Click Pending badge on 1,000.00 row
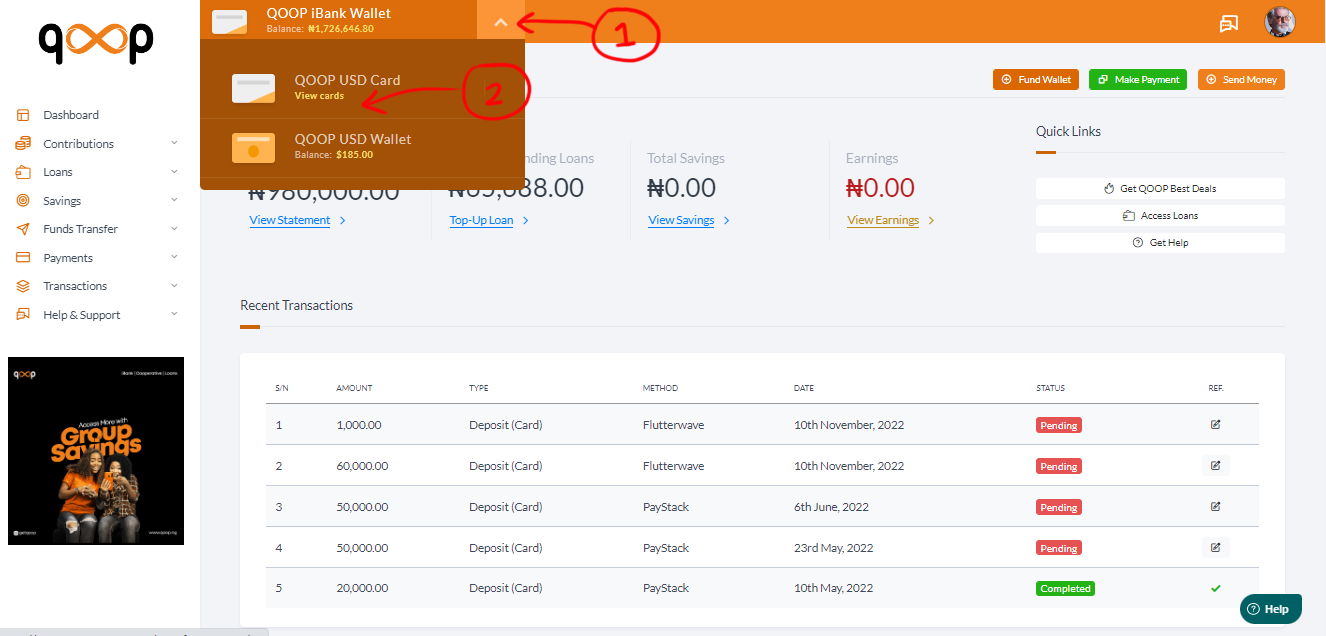Image resolution: width=1326 pixels, height=636 pixels. pos(1059,426)
